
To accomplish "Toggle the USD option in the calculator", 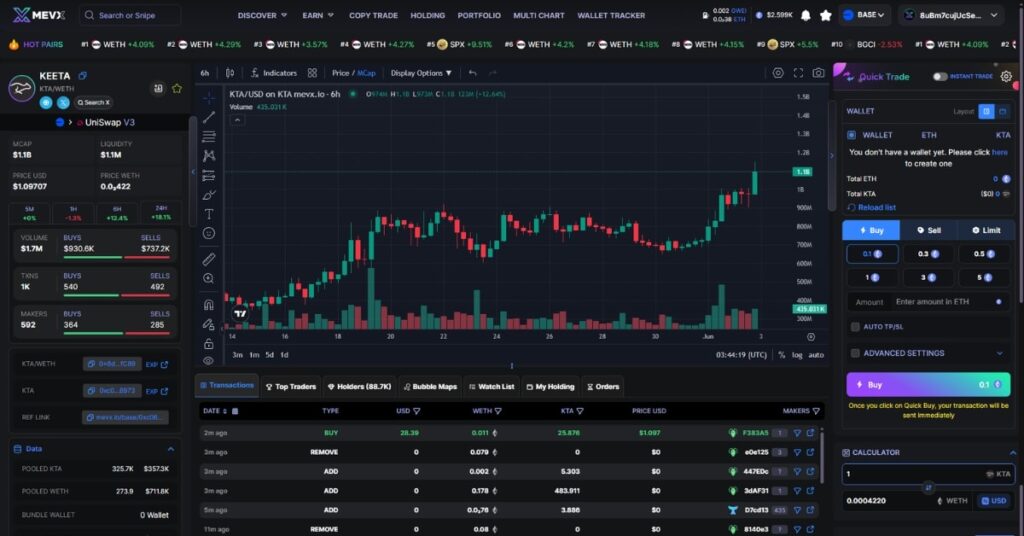I will click(993, 501).
